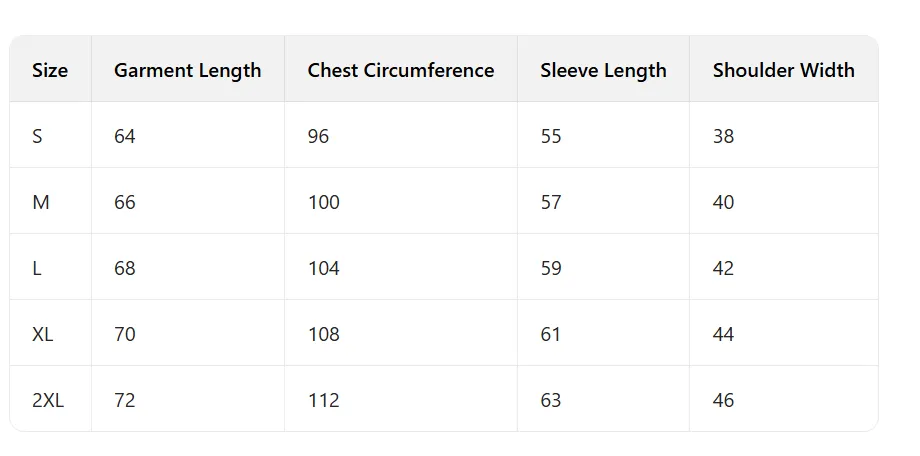The height and width of the screenshot is (456, 920).
Task: Click garment length value 64
Action: point(125,136)
